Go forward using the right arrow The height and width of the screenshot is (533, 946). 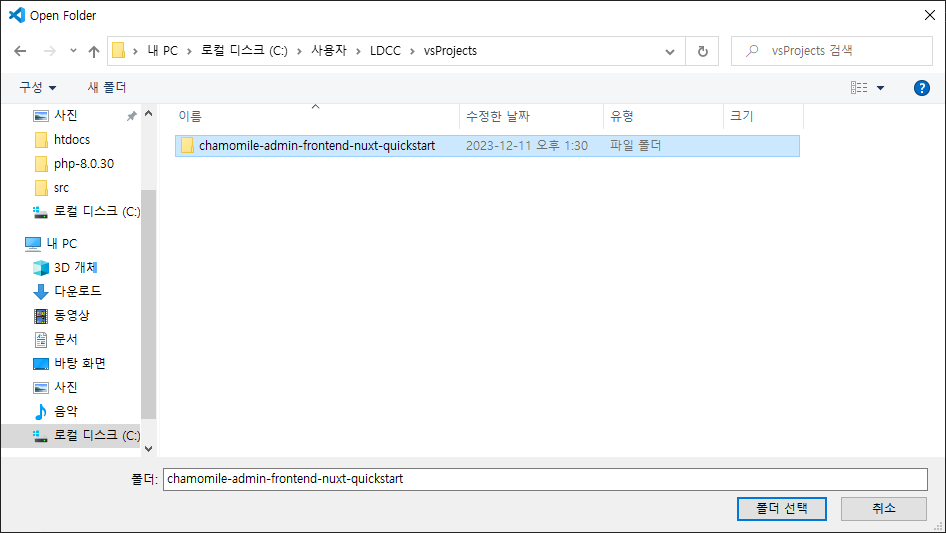[49, 51]
